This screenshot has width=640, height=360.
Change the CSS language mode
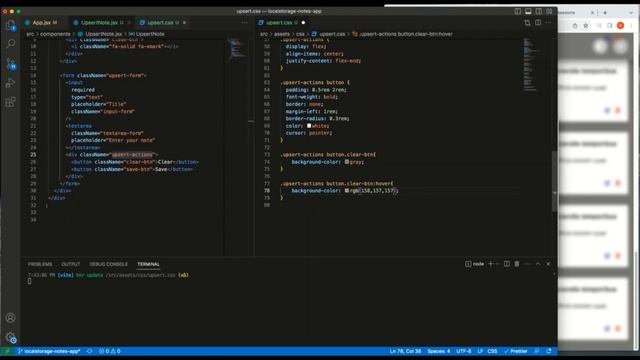point(492,351)
